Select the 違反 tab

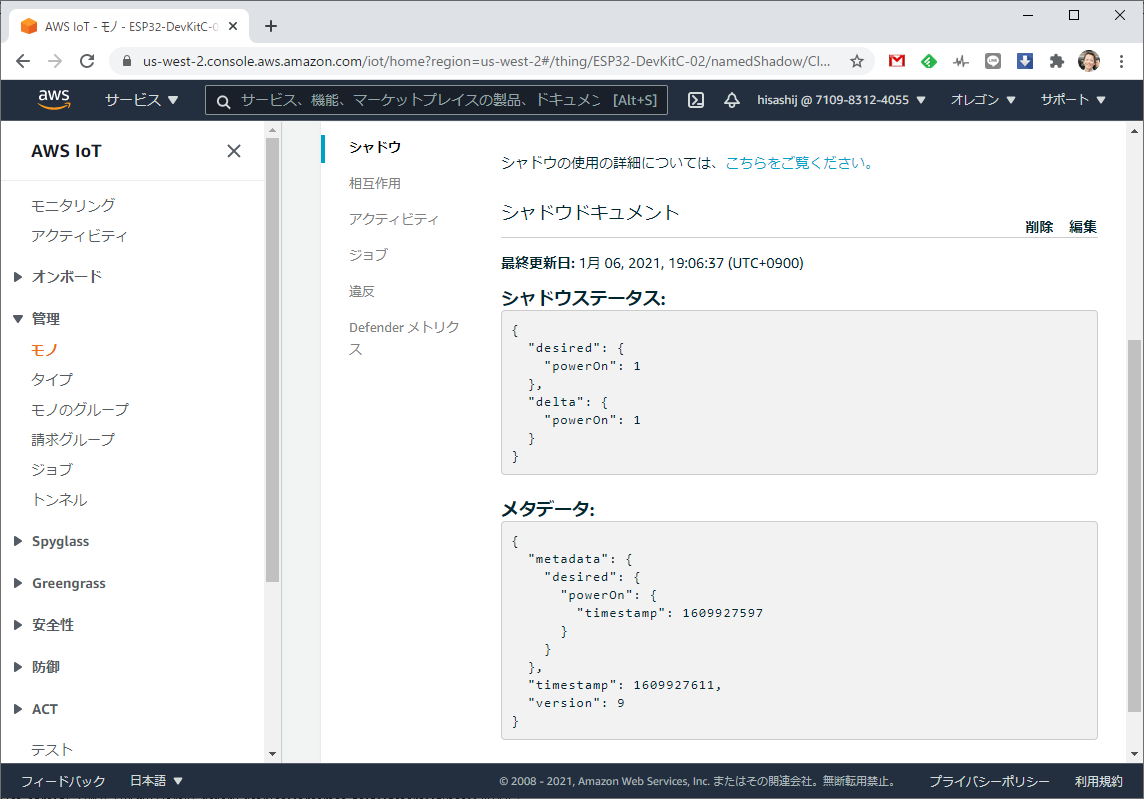click(x=362, y=291)
